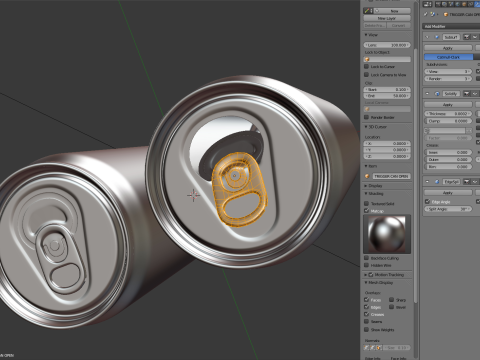
Task: Click the grease pencil draw icon
Action: [368, 11]
